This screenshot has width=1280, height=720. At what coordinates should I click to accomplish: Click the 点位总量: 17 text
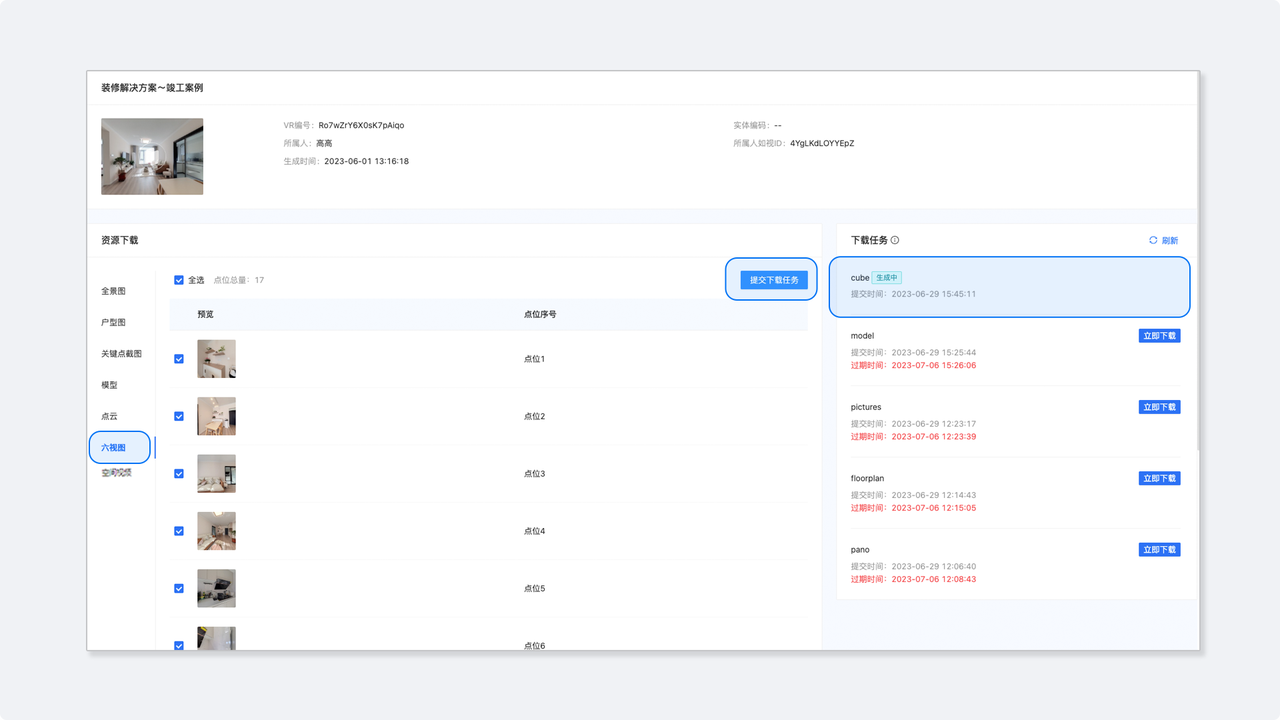239,280
